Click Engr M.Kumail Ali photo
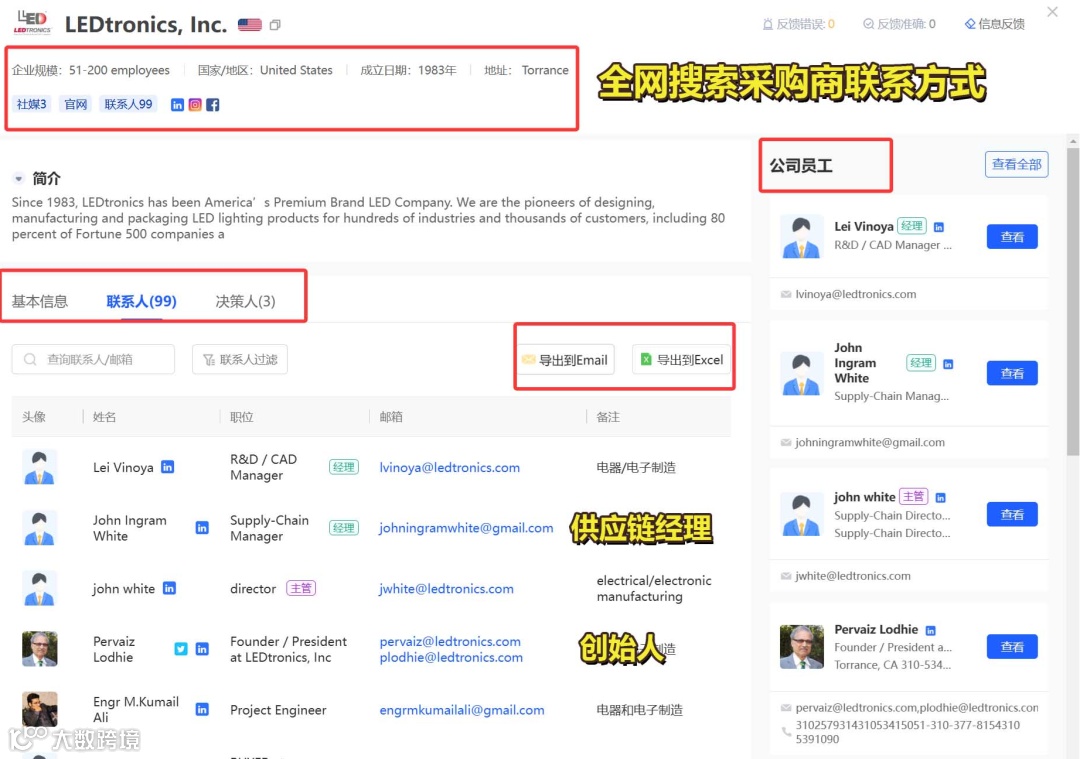Viewport: 1080px width, 759px height. pos(39,709)
